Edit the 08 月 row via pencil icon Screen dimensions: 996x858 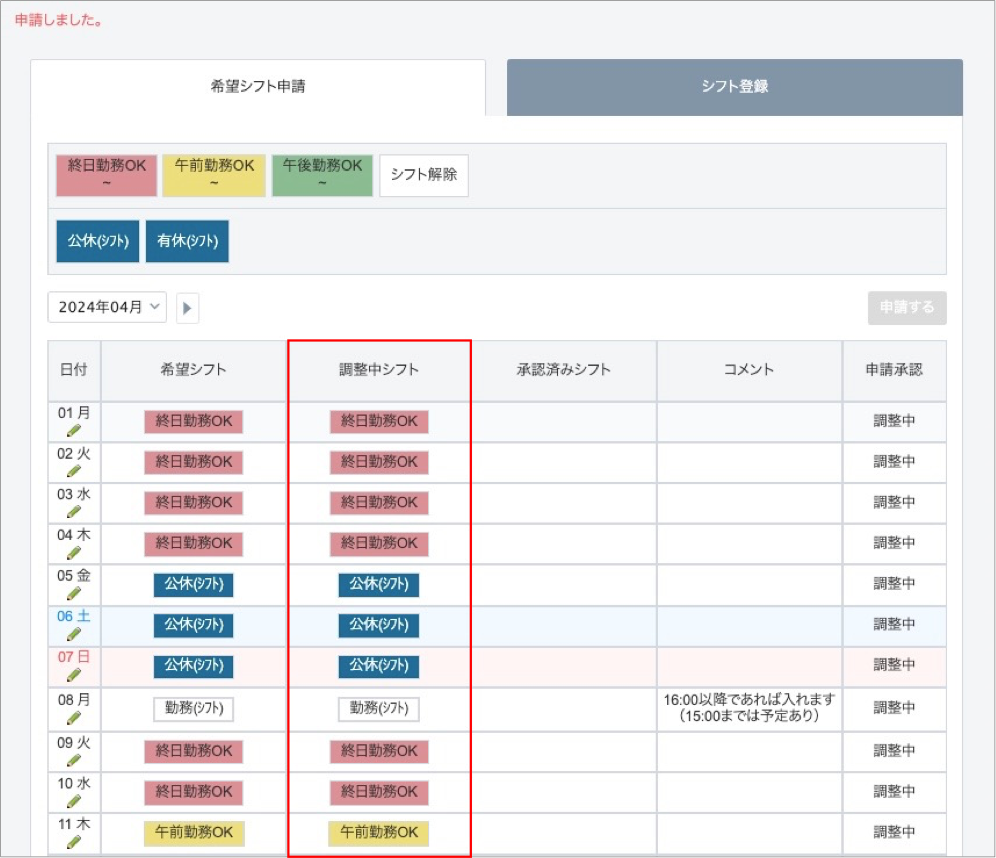click(73, 717)
